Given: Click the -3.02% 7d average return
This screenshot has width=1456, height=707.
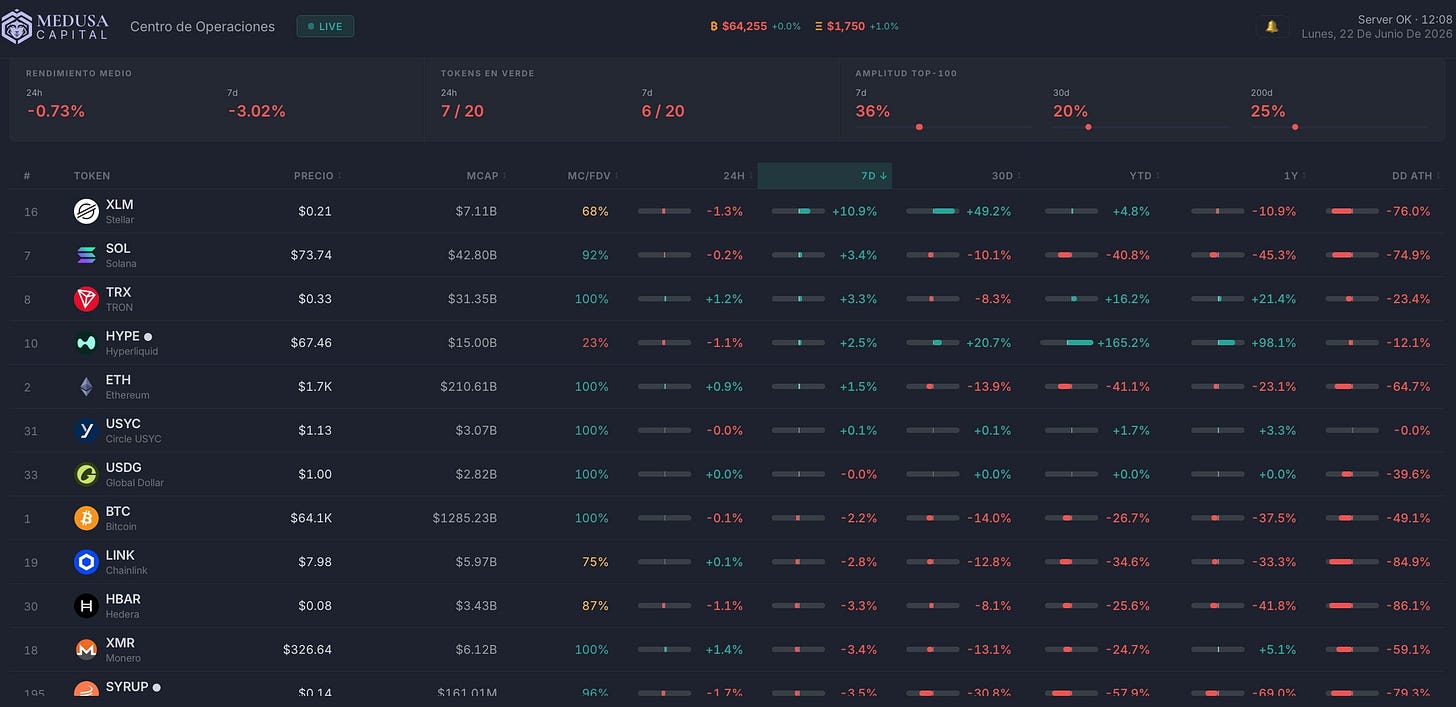Looking at the screenshot, I should pyautogui.click(x=256, y=111).
